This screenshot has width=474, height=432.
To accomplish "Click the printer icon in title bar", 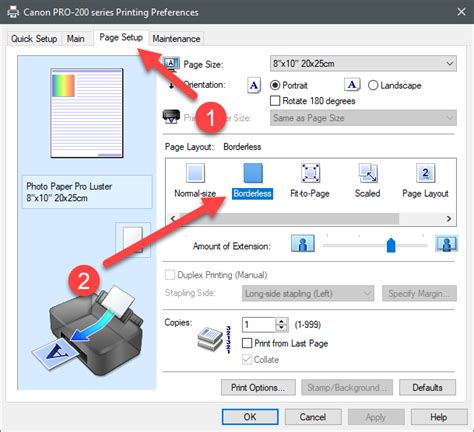I will click(13, 12).
